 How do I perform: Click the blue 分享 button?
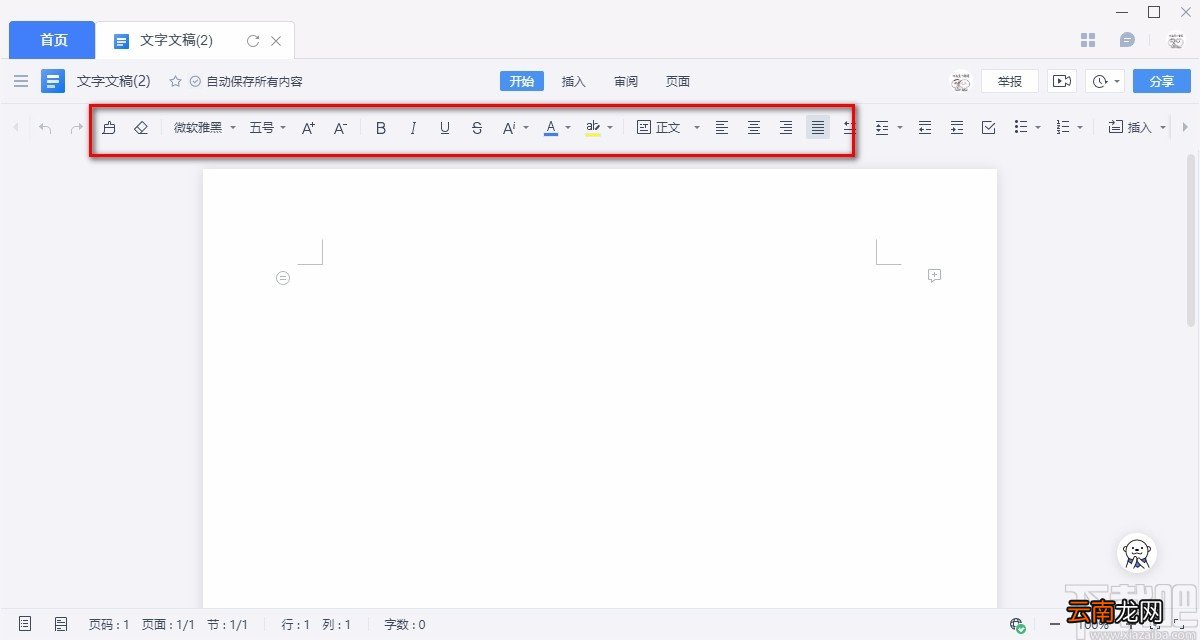[x=1162, y=81]
